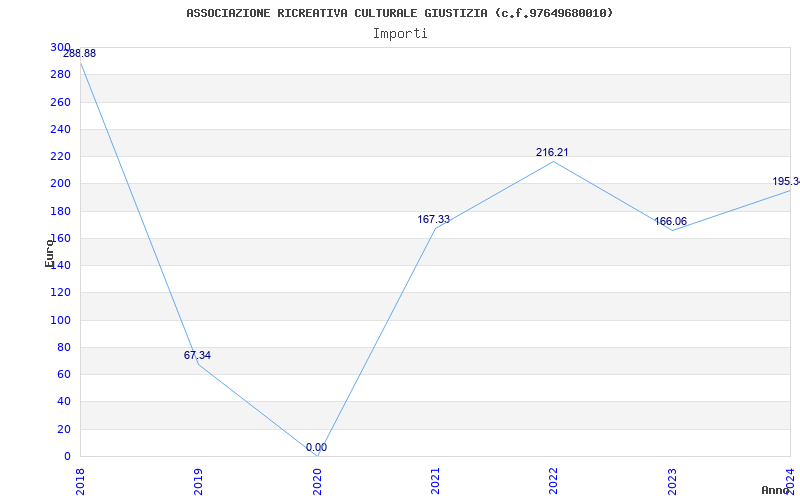Click the Anno x-axis title
800x500 pixels.
(x=776, y=490)
